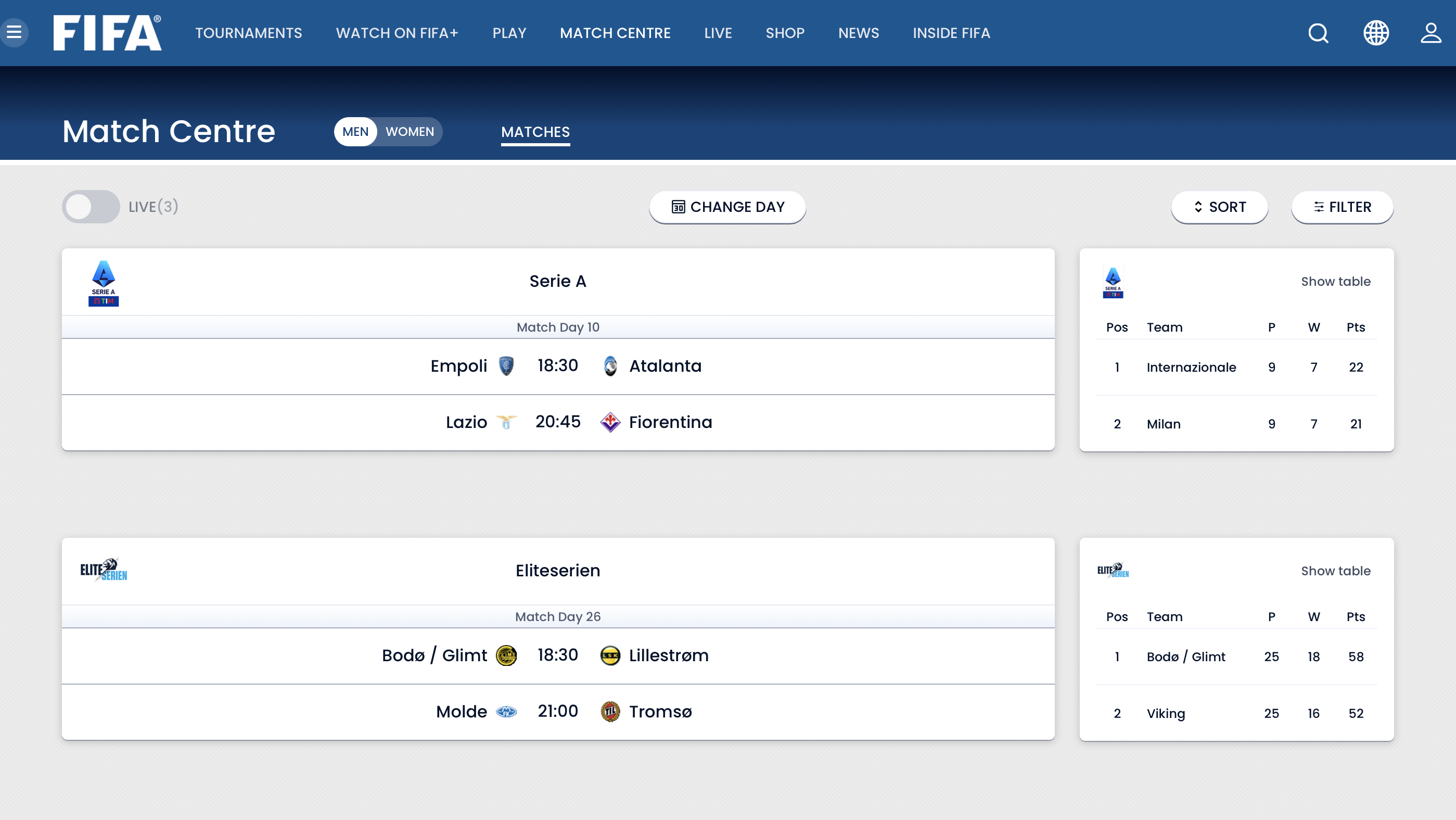Click the CHANGE DAY button
Viewport: 1456px width, 820px height.
tap(727, 207)
